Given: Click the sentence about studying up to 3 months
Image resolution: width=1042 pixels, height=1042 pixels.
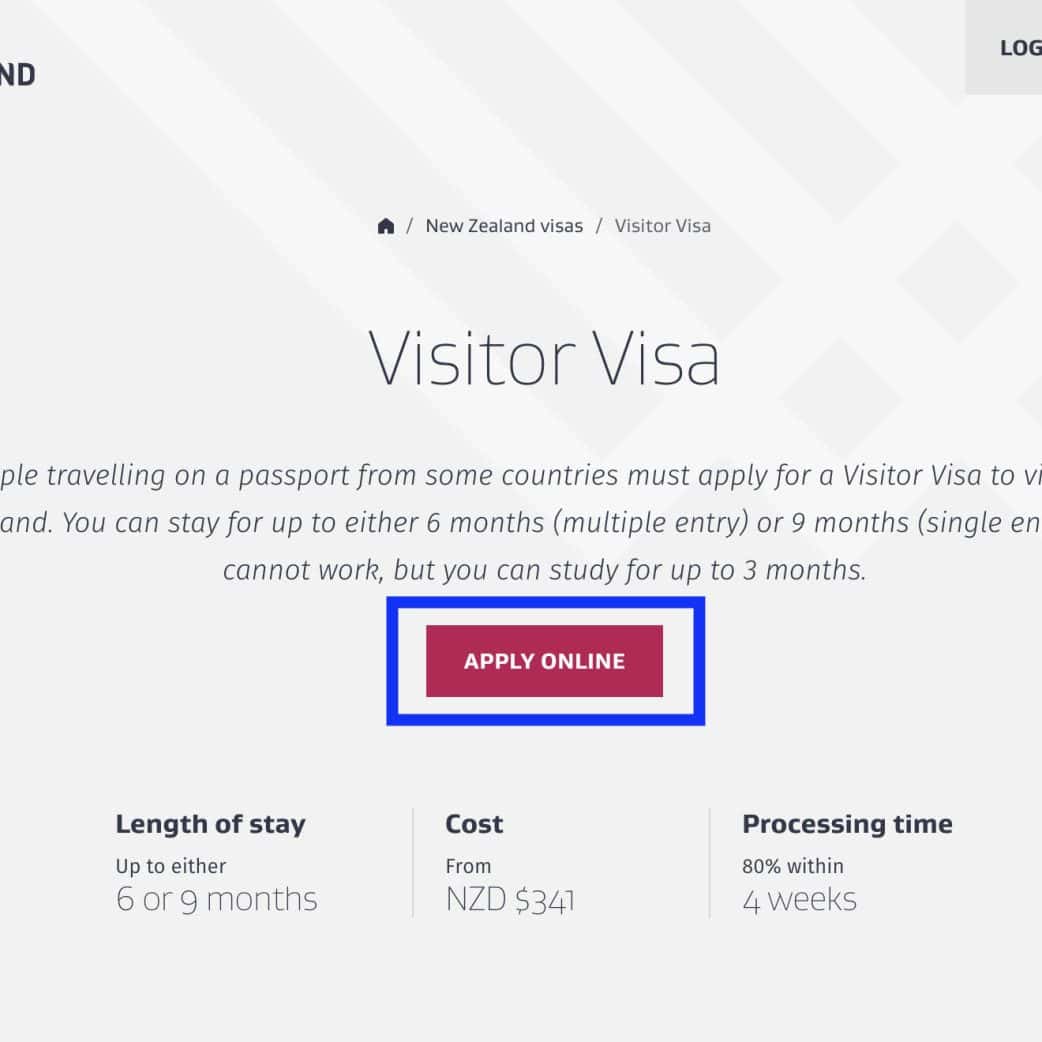Looking at the screenshot, I should [544, 570].
